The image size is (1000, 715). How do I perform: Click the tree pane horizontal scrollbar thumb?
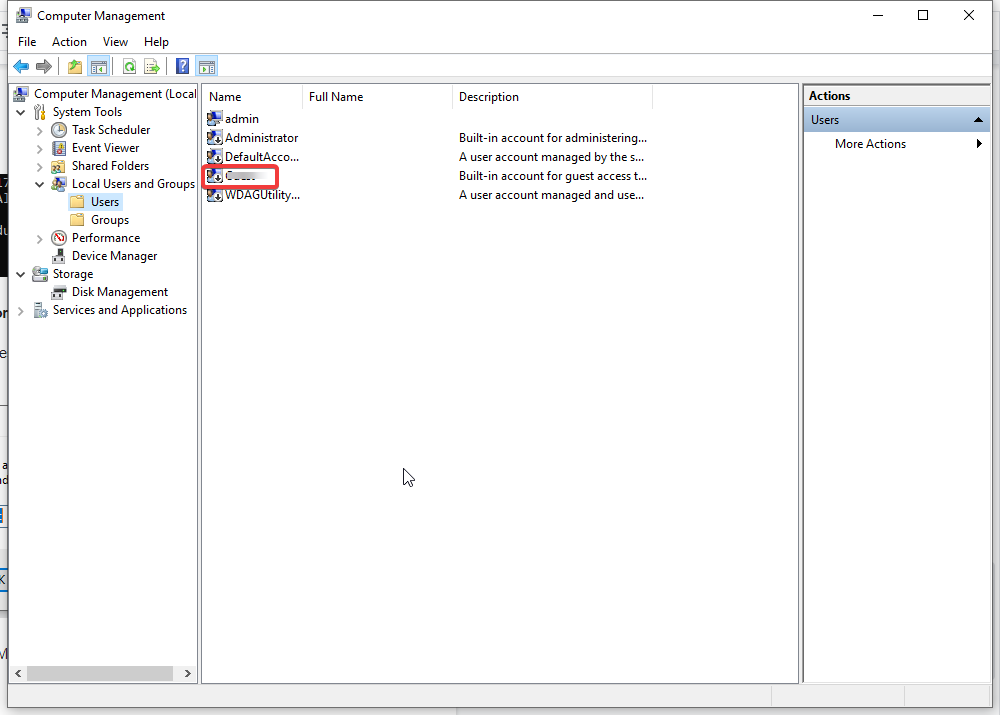(100, 674)
